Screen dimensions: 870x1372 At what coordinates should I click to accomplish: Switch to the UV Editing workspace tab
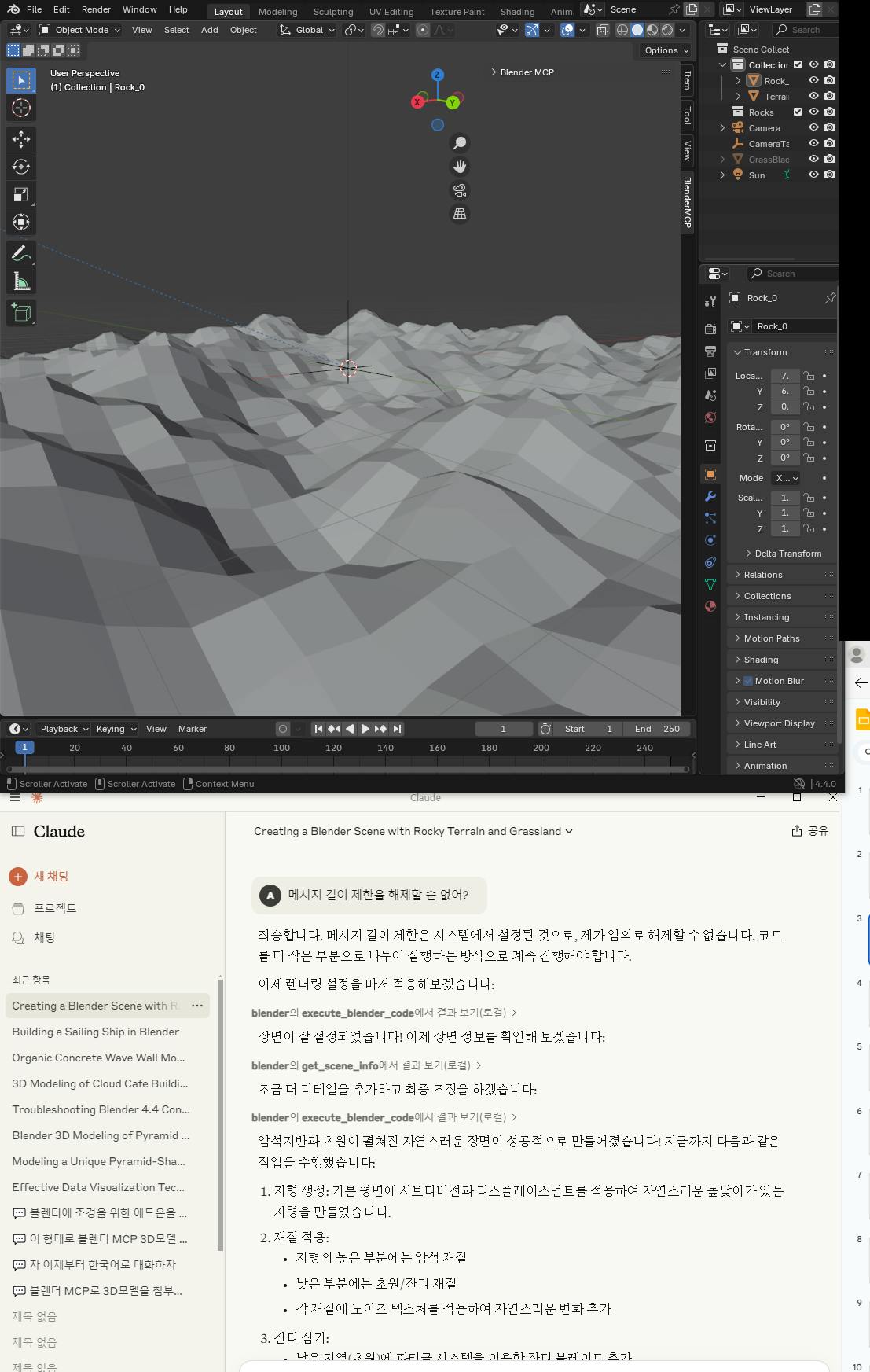pyautogui.click(x=391, y=12)
